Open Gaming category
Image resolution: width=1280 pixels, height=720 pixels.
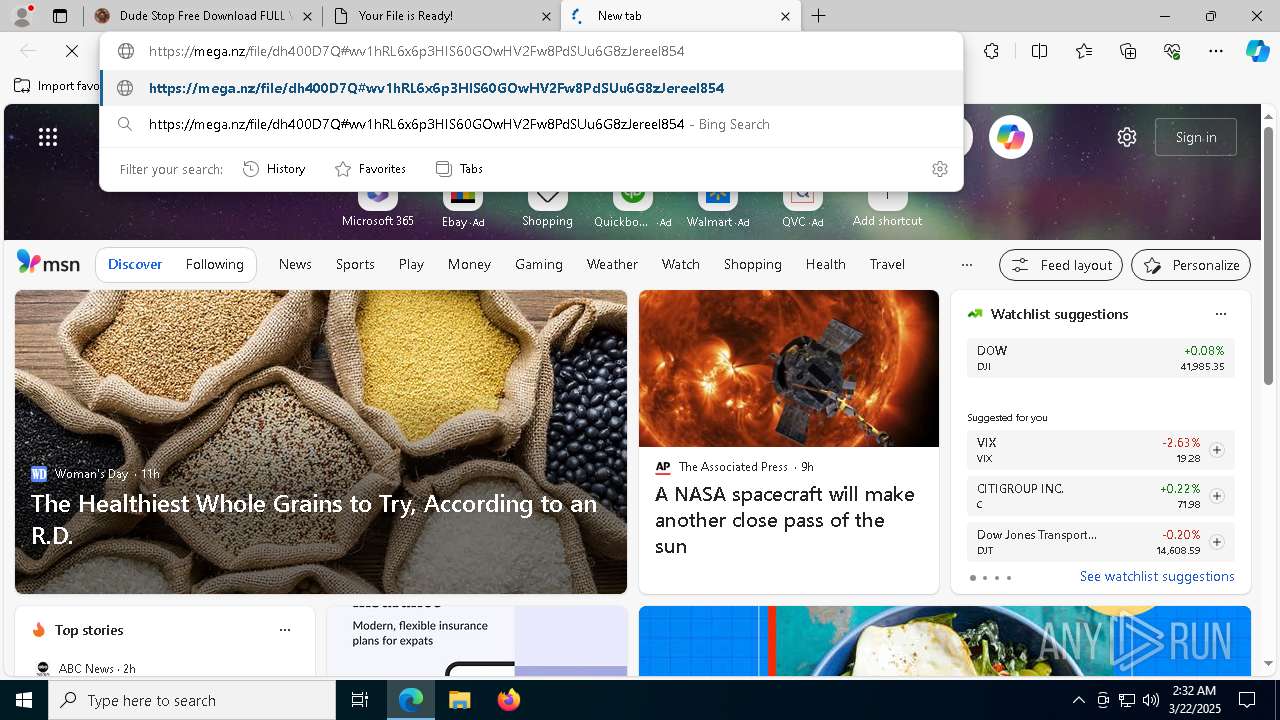(538, 264)
